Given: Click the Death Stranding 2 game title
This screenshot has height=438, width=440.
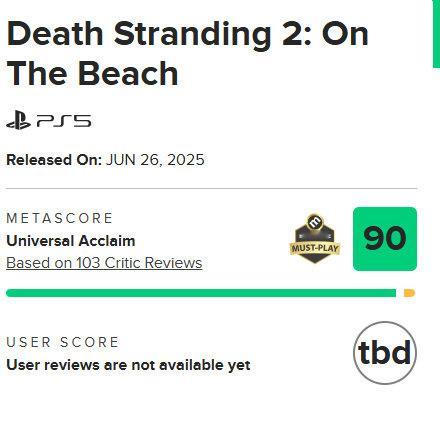Looking at the screenshot, I should click(187, 53).
